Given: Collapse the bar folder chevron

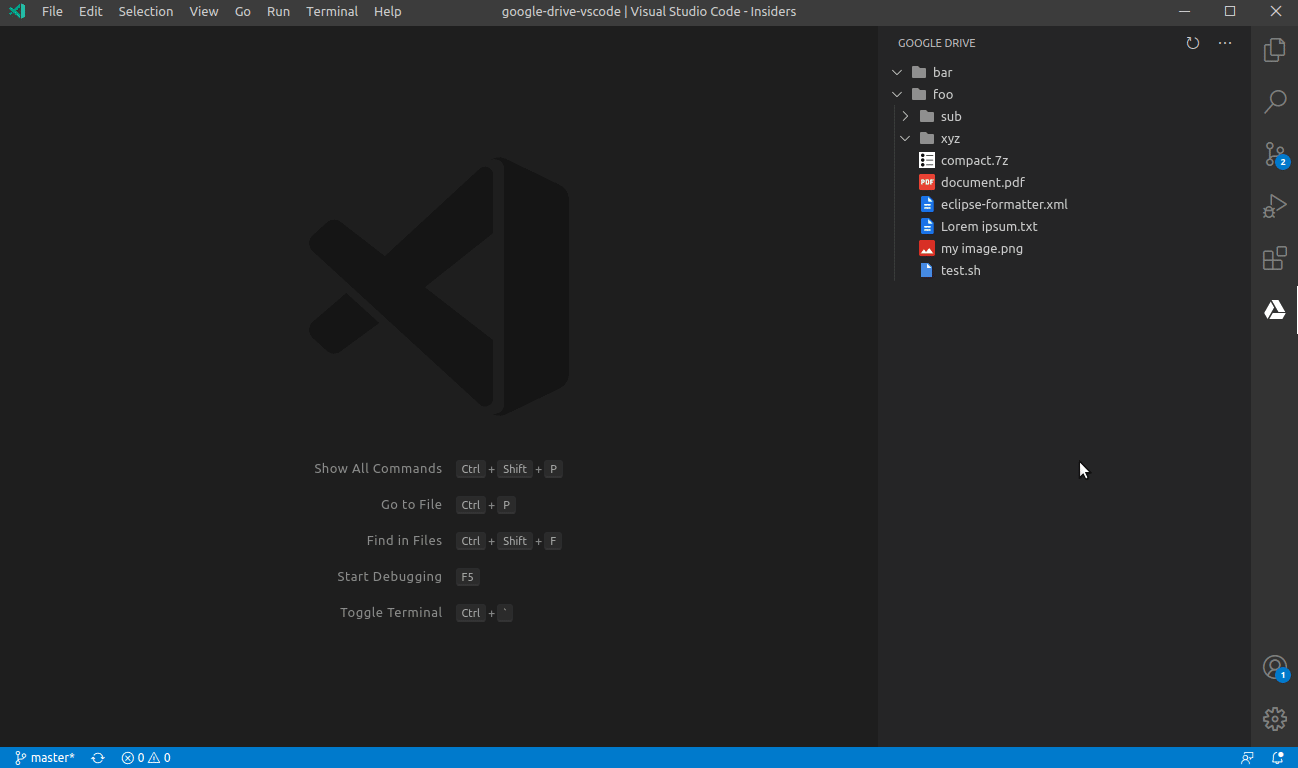Looking at the screenshot, I should [x=897, y=72].
